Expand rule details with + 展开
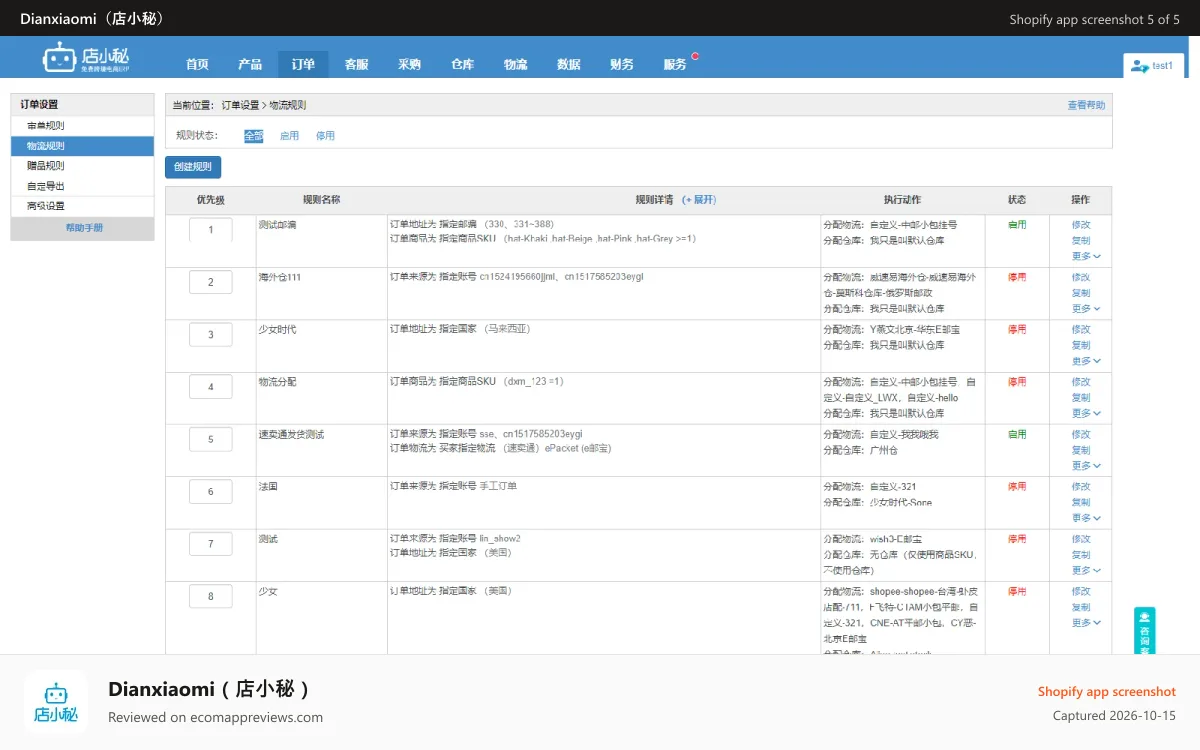 click(x=699, y=200)
